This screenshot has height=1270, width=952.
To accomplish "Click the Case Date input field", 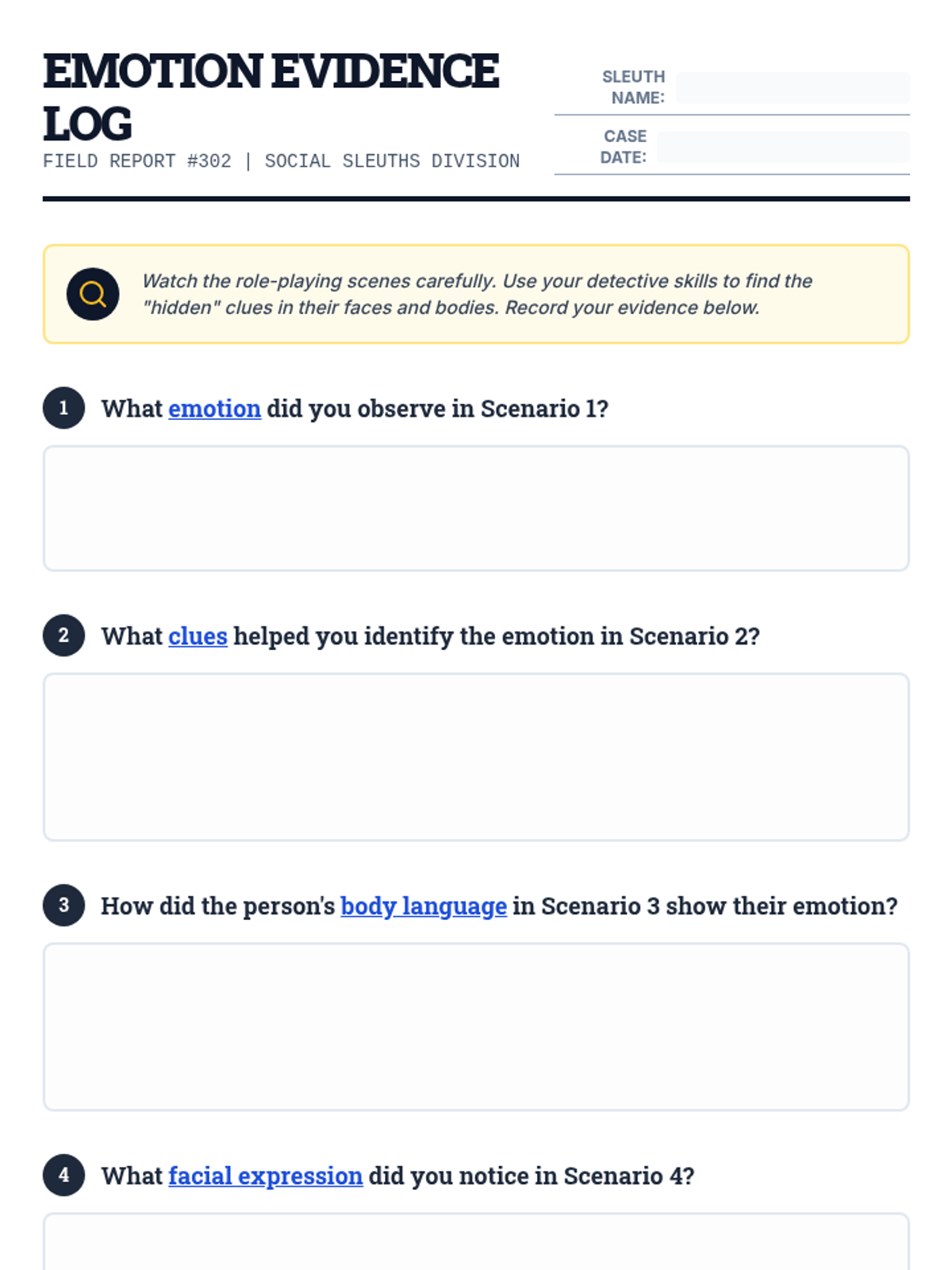I will pos(784,147).
